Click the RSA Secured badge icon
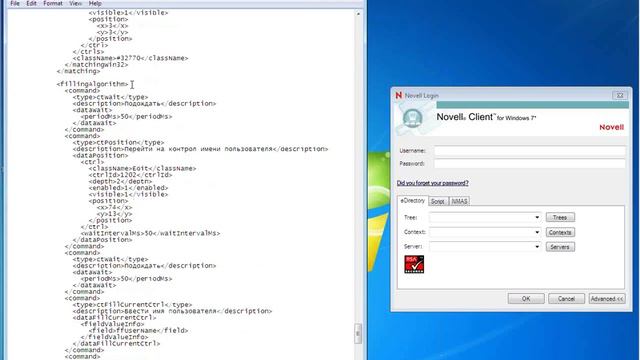This screenshot has width=640, height=360. point(414,264)
